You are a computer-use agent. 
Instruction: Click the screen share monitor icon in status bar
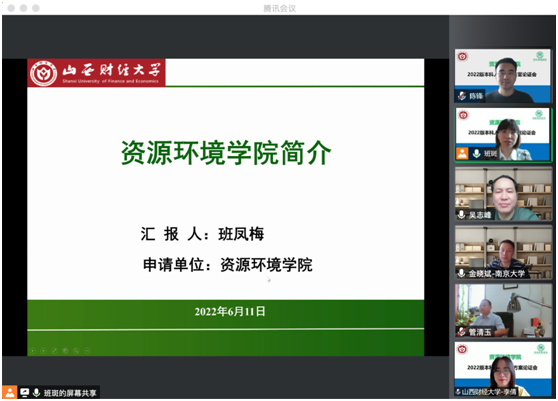(x=25, y=392)
